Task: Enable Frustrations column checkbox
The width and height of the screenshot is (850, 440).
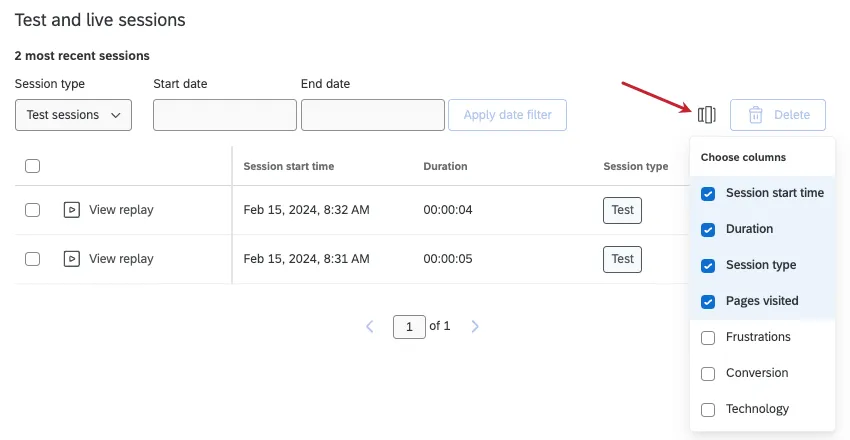Action: pyautogui.click(x=708, y=338)
